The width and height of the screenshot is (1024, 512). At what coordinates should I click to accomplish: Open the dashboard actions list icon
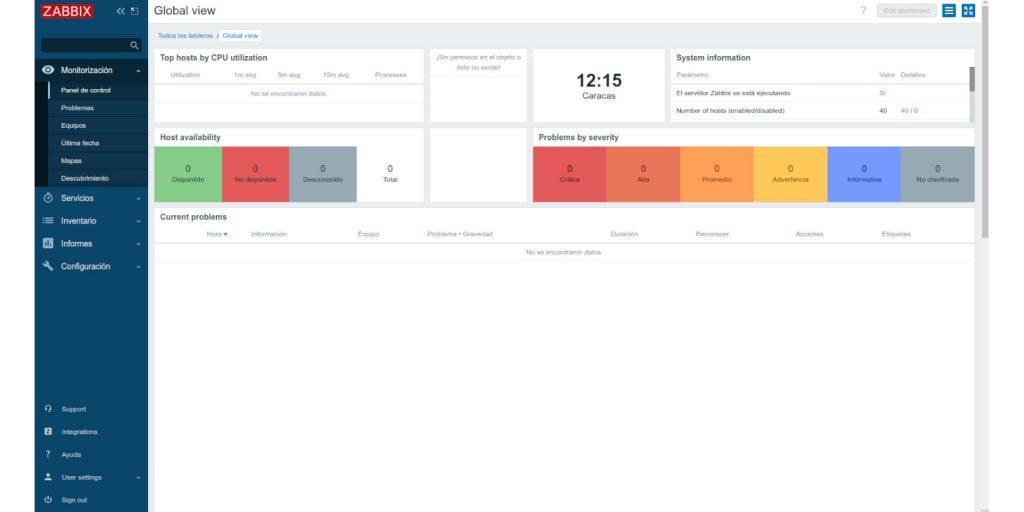coord(949,10)
